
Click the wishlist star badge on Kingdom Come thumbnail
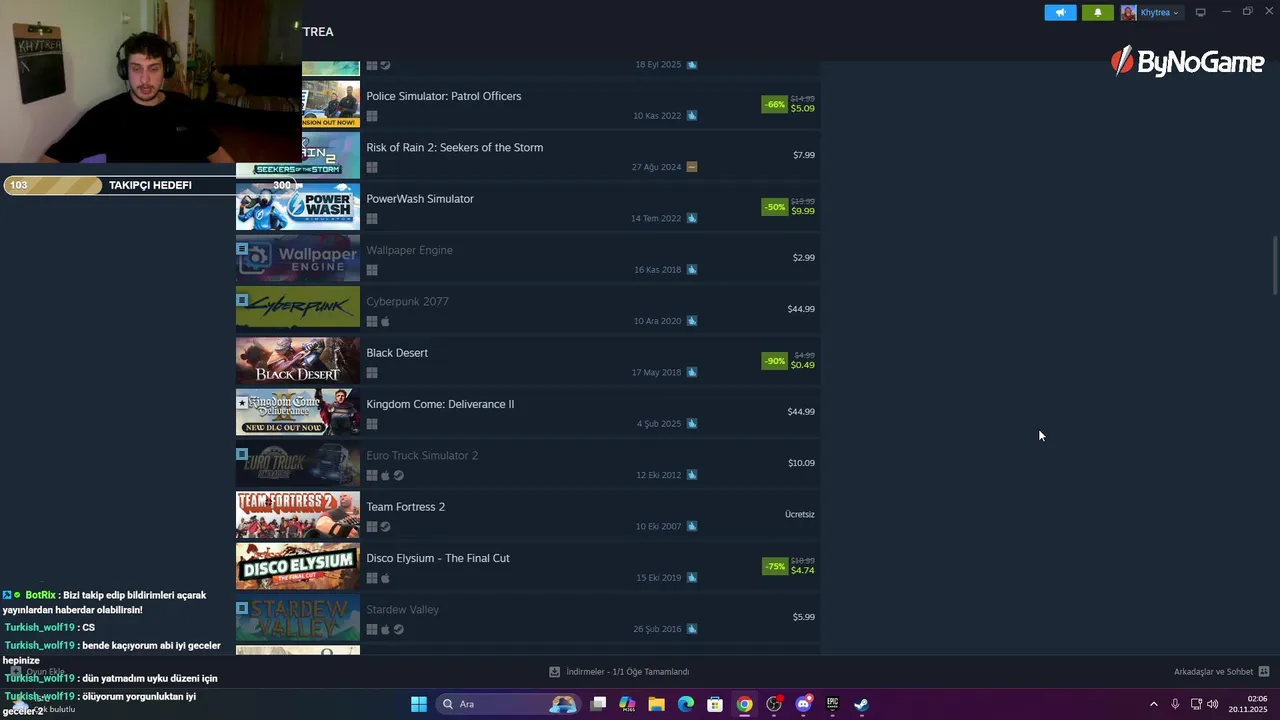[242, 402]
